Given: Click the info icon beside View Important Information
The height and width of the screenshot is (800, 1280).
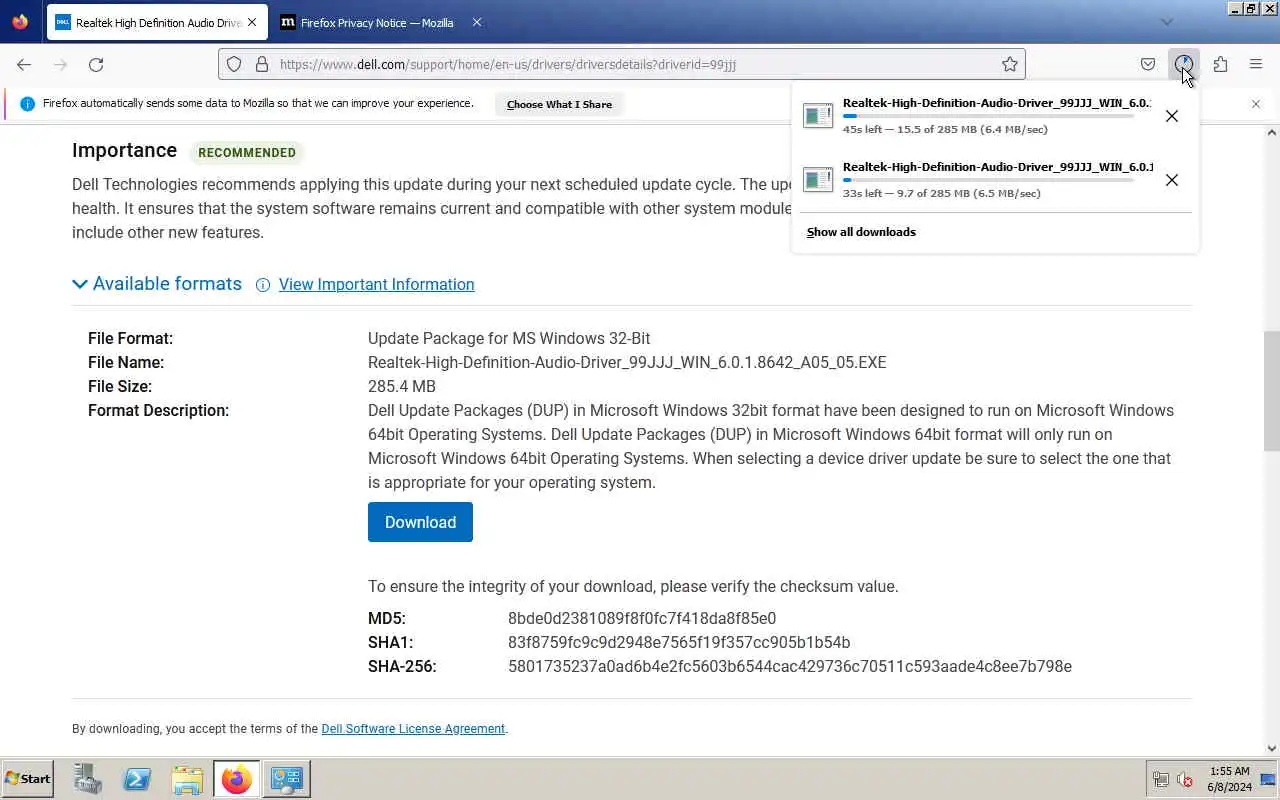Looking at the screenshot, I should tap(263, 285).
